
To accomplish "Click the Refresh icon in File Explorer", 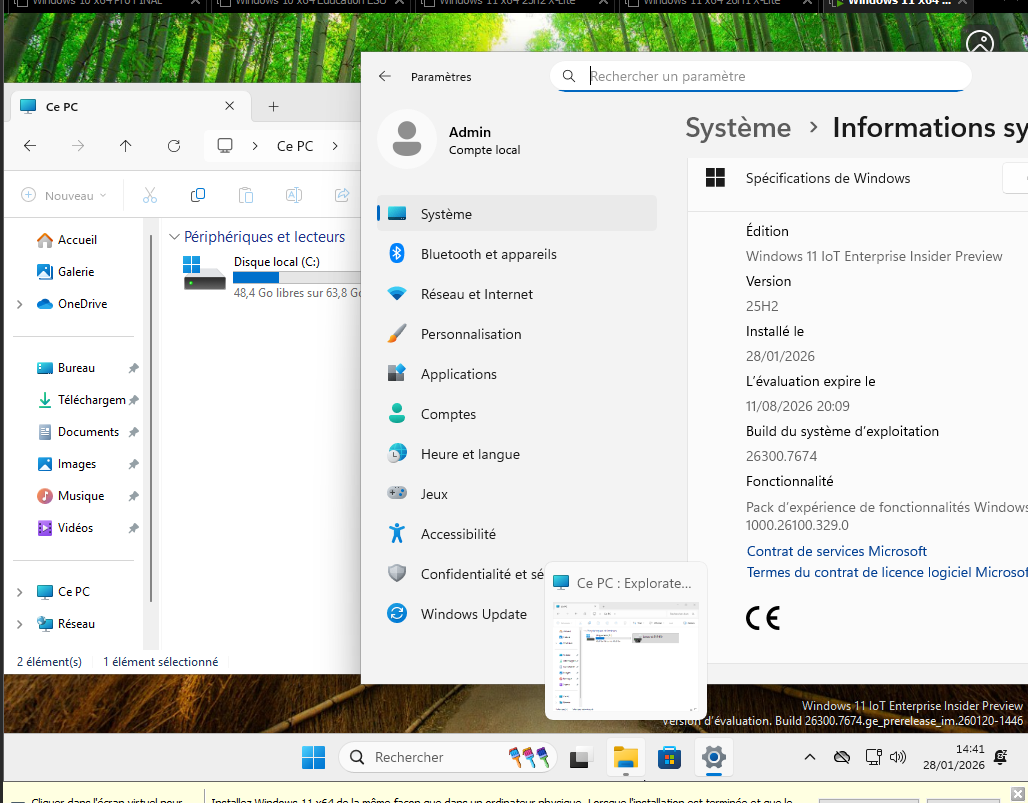I will pyautogui.click(x=174, y=146).
